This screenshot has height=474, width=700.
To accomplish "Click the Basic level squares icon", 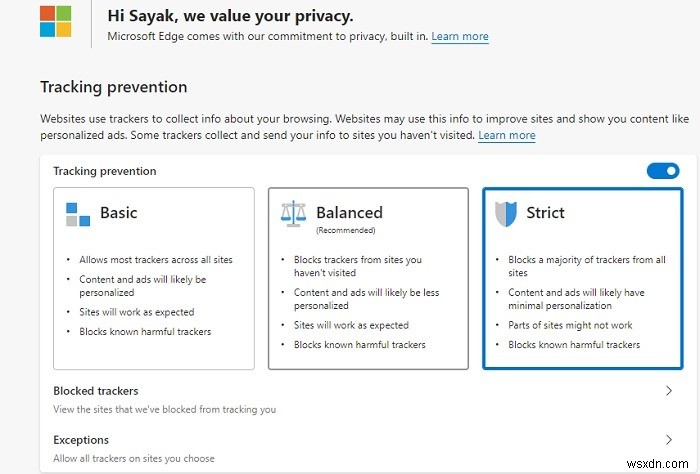I will [x=77, y=214].
